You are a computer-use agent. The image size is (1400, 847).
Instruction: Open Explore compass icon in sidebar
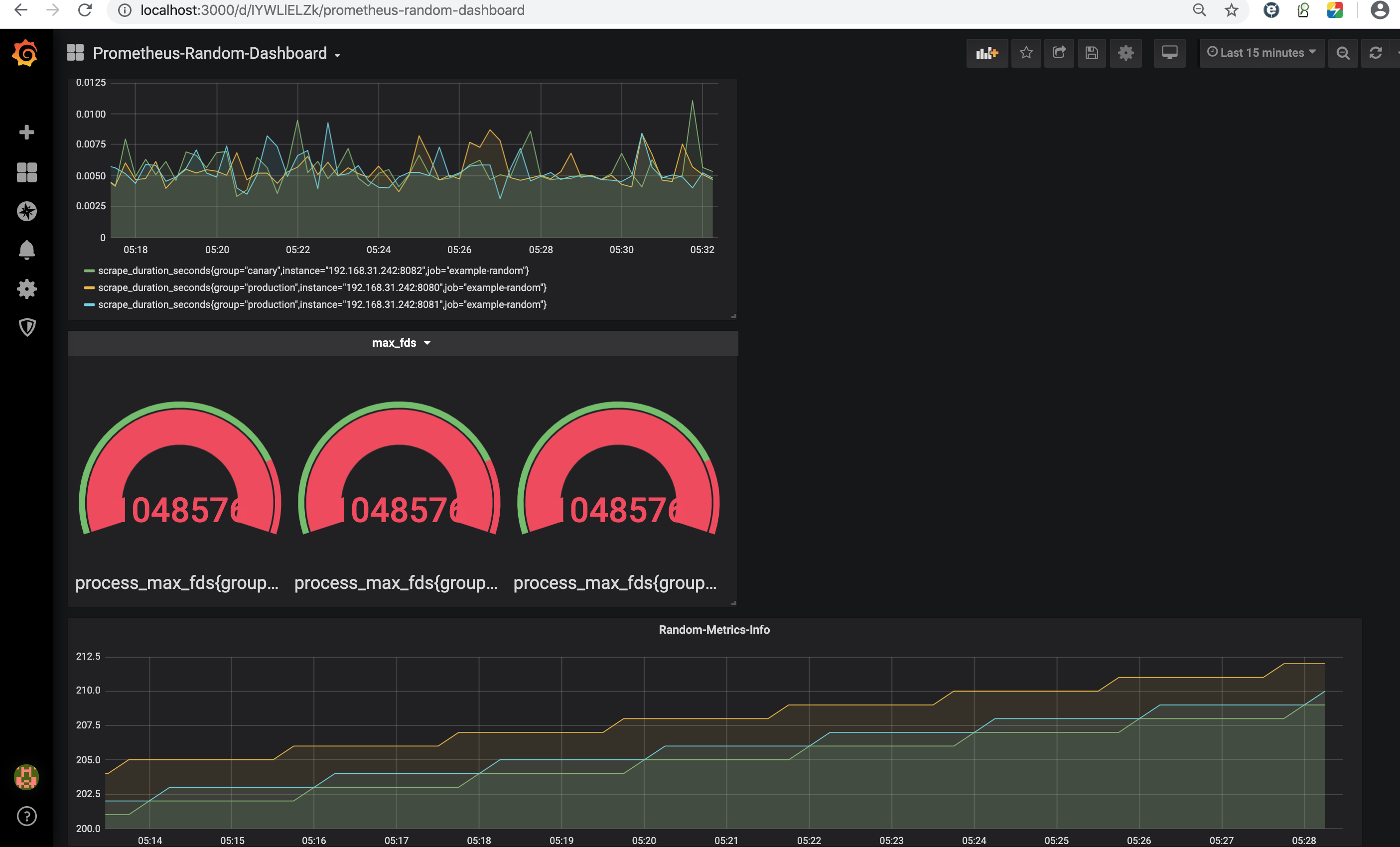pyautogui.click(x=27, y=211)
